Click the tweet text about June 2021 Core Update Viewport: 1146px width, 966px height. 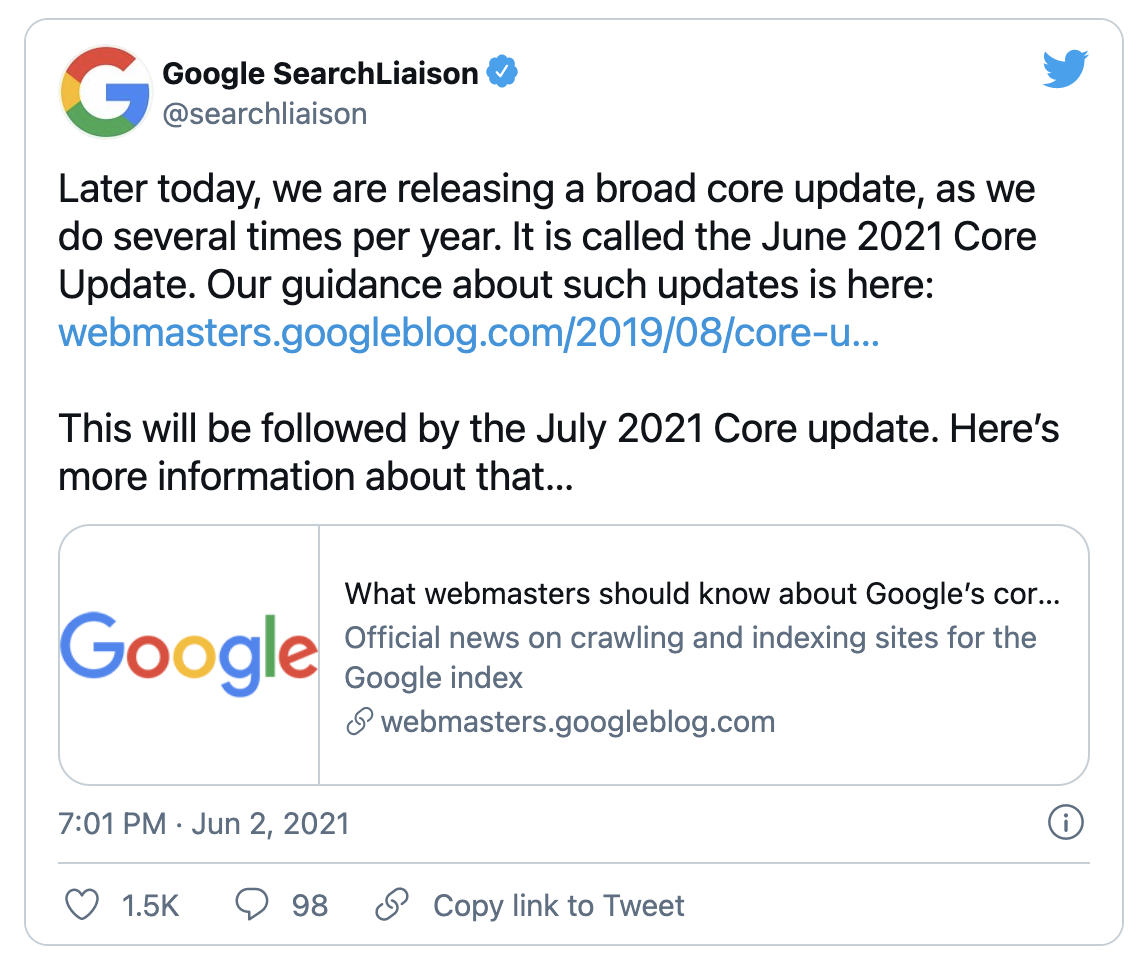coord(546,237)
